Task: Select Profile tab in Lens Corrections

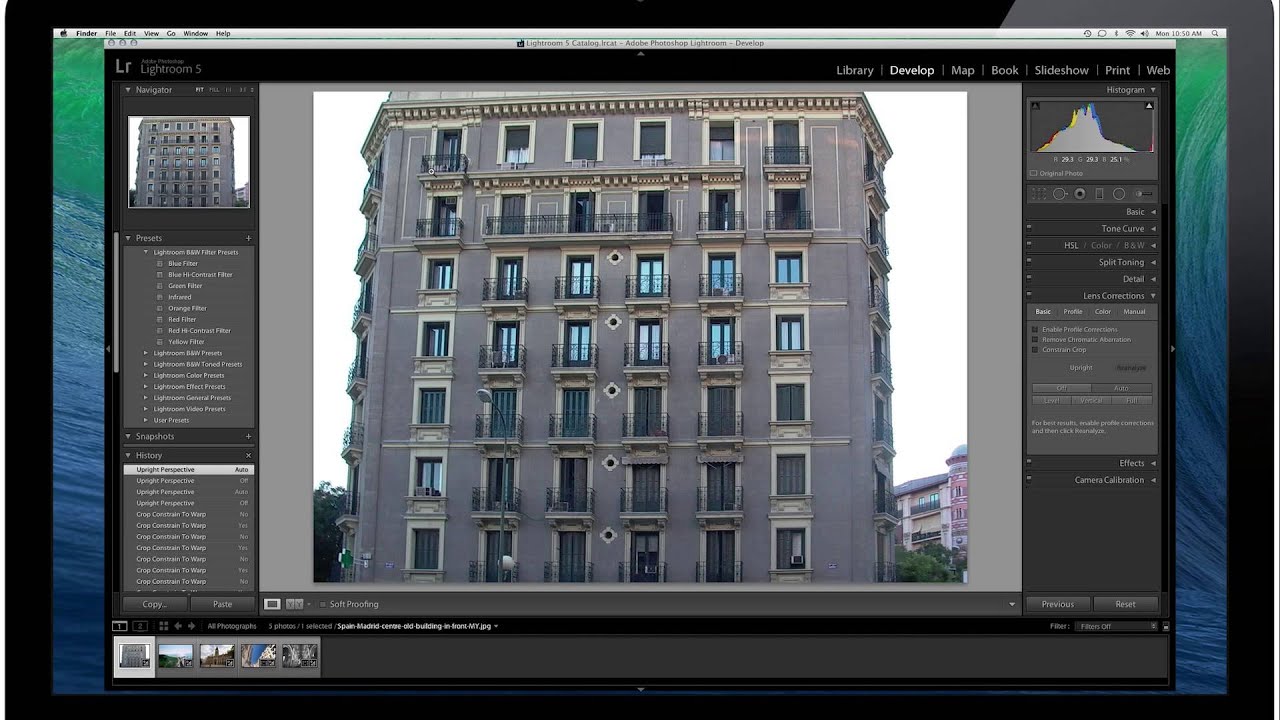Action: [1073, 311]
